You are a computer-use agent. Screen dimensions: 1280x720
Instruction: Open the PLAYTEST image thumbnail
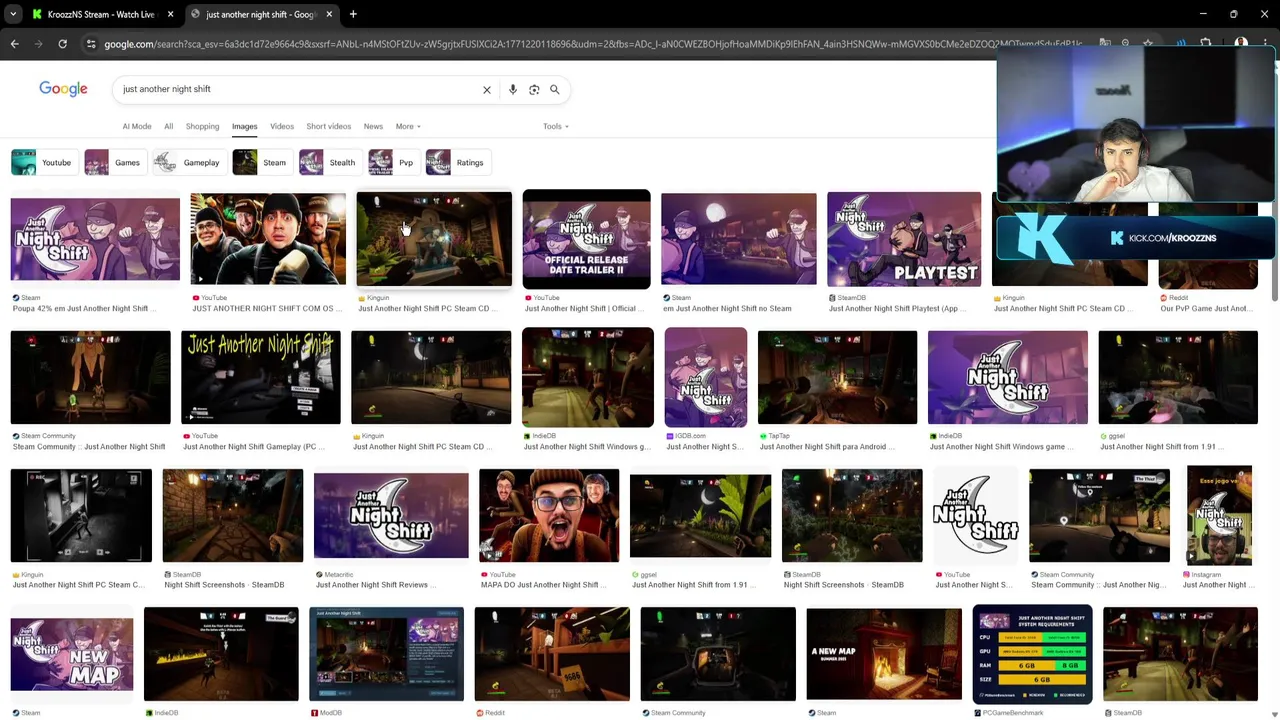tap(904, 239)
